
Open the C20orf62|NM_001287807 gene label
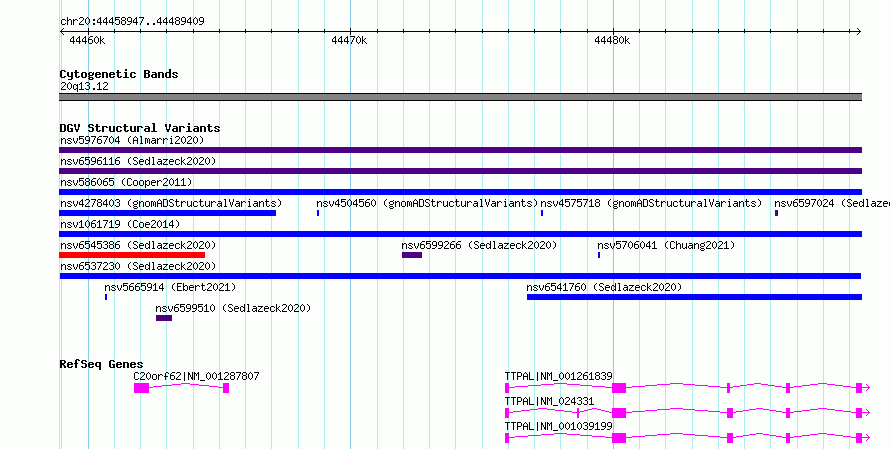click(x=196, y=376)
